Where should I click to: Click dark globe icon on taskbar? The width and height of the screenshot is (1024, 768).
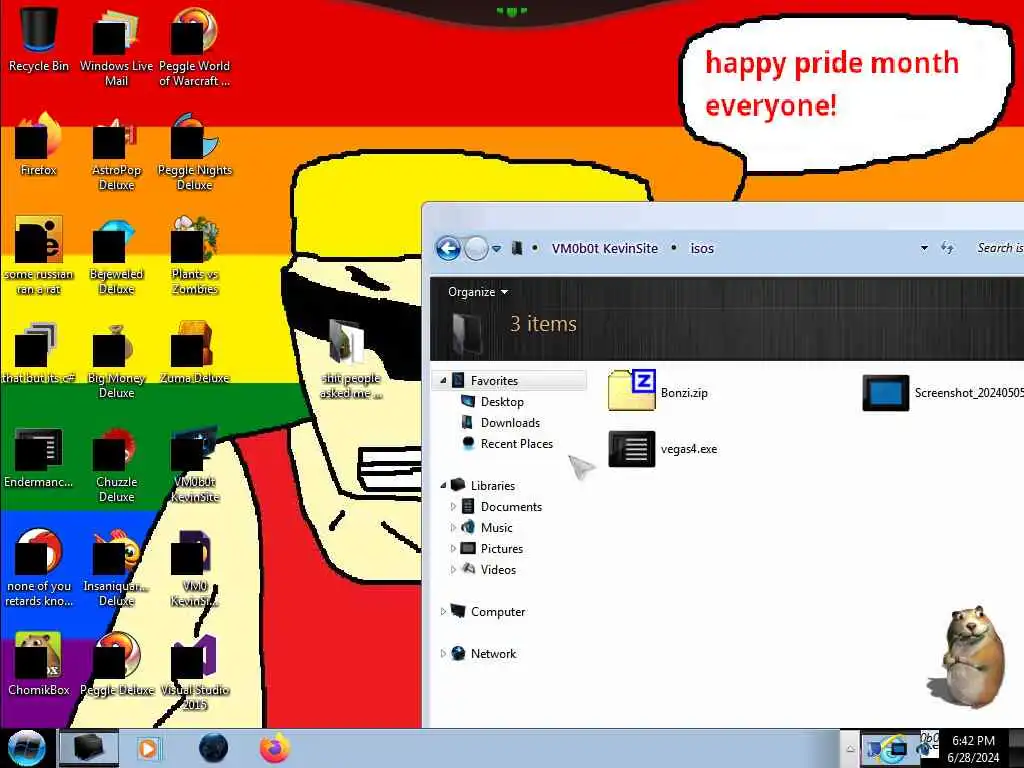213,748
